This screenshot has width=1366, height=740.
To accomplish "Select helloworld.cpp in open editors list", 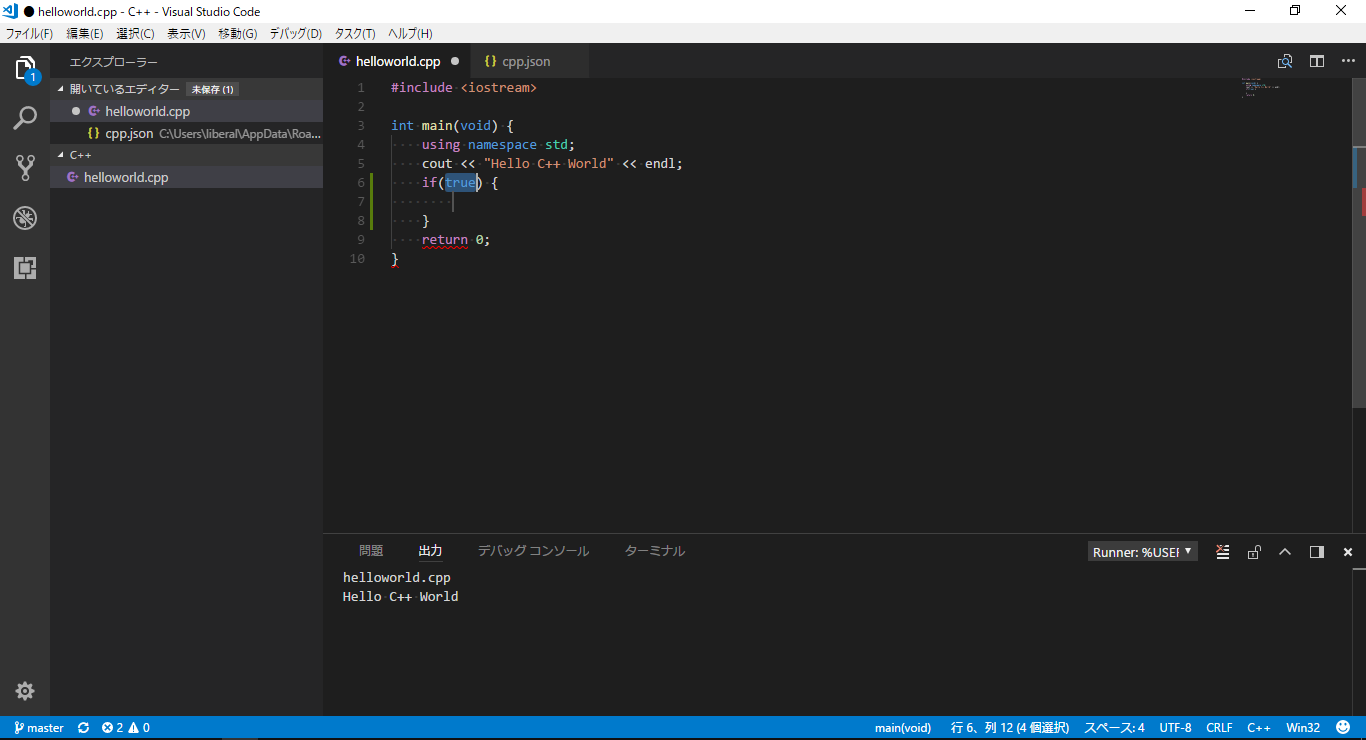I will coord(186,111).
